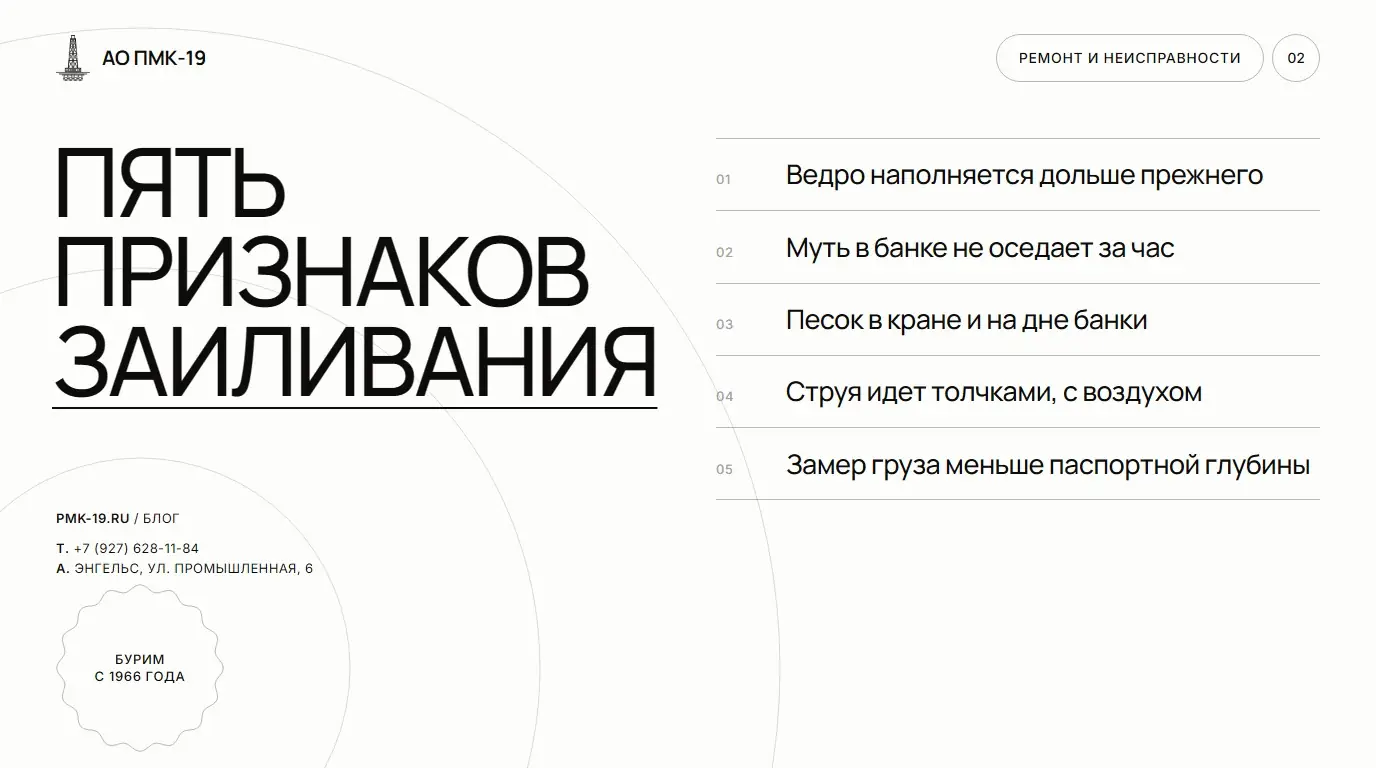This screenshot has height=768, width=1376.
Task: Click list number 01
Action: click(x=724, y=179)
